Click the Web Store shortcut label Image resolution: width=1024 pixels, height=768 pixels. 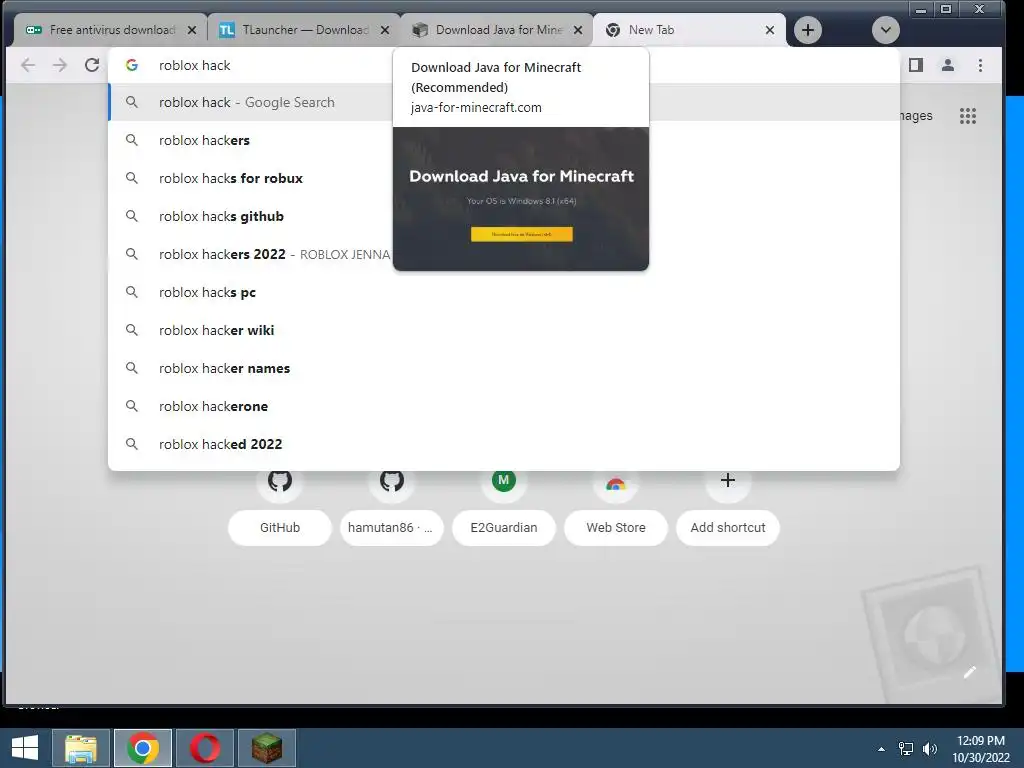pos(616,528)
